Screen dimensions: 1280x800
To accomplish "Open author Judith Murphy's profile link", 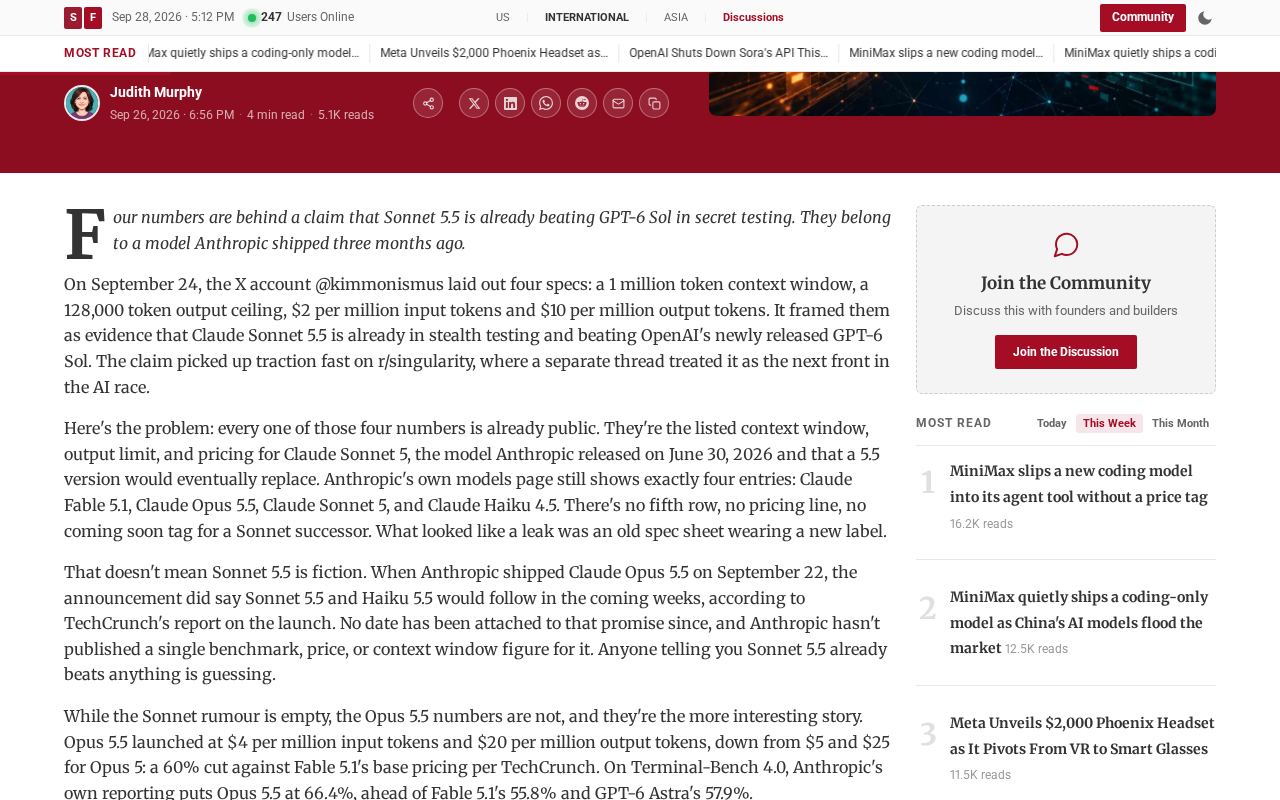I will tap(156, 92).
